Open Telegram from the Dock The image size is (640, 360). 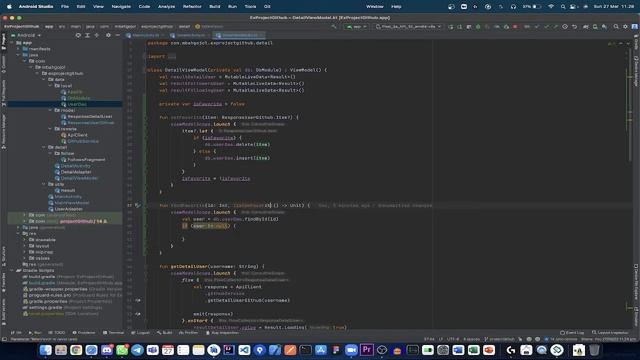tap(137, 350)
